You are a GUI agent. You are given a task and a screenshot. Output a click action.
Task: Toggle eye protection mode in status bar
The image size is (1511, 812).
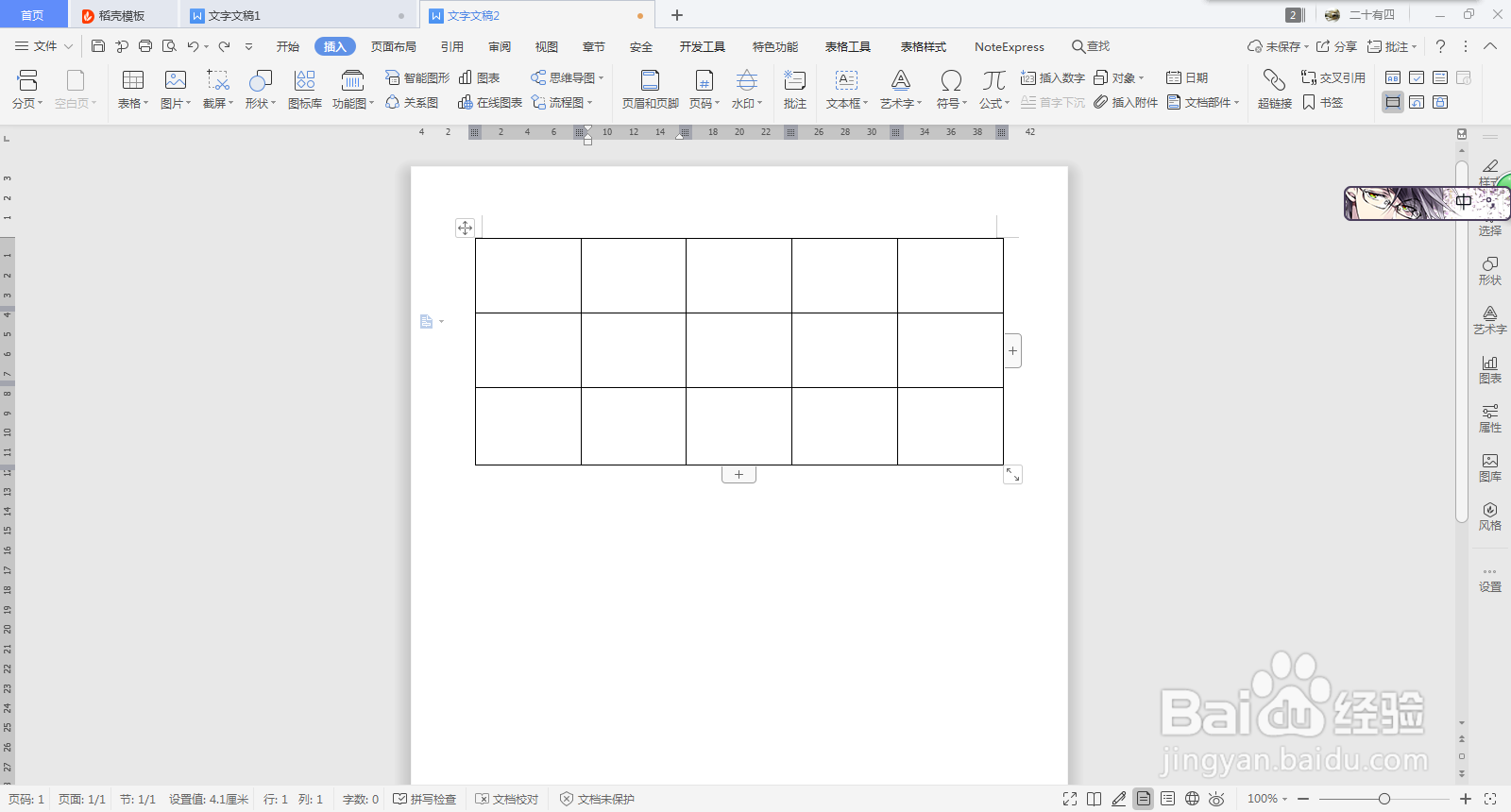(1216, 799)
